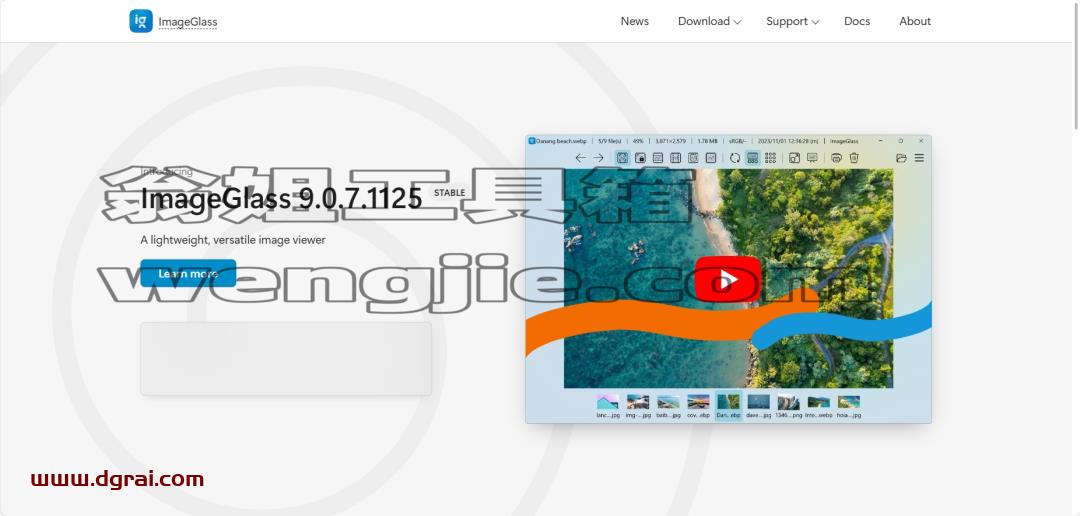This screenshot has width=1080, height=516.
Task: Toggle the lock zoom ratio icon
Action: 640,158
